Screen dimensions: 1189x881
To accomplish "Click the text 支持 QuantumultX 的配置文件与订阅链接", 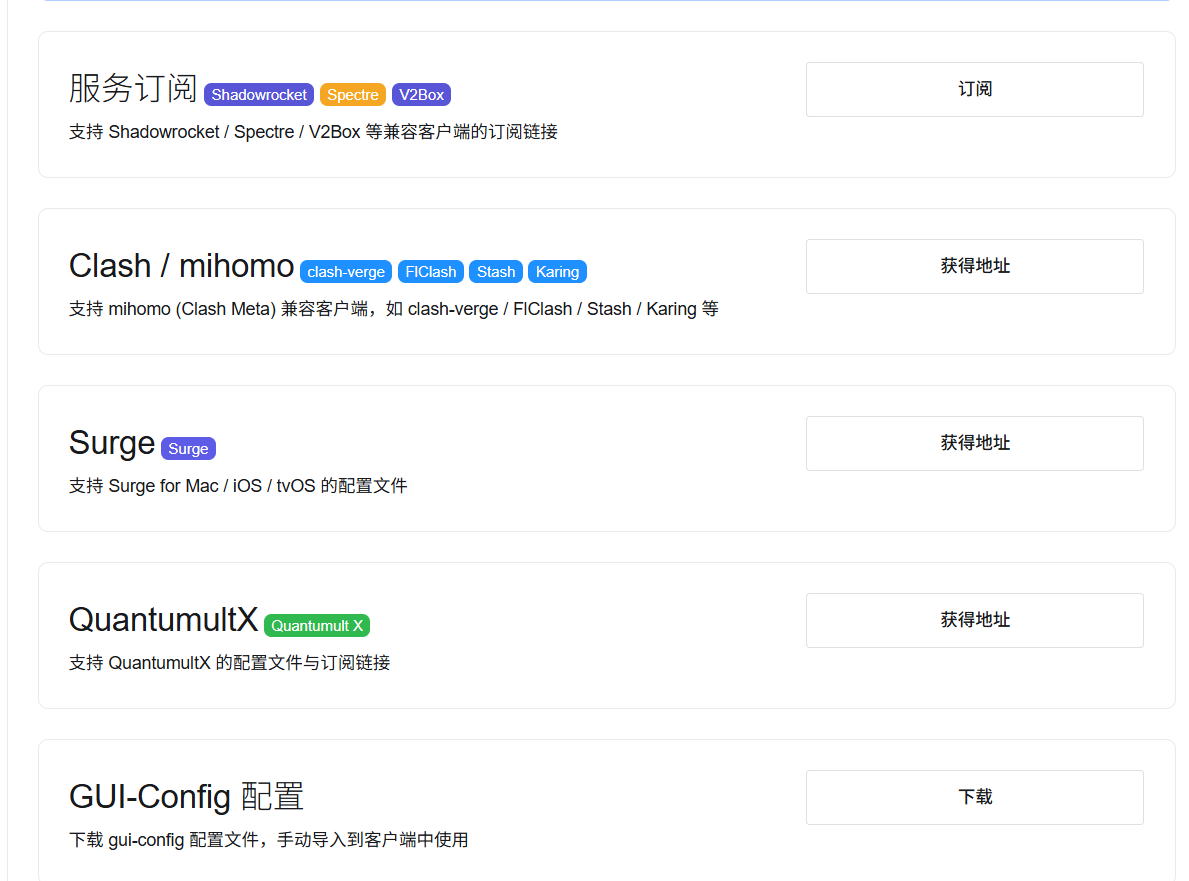I will (230, 663).
